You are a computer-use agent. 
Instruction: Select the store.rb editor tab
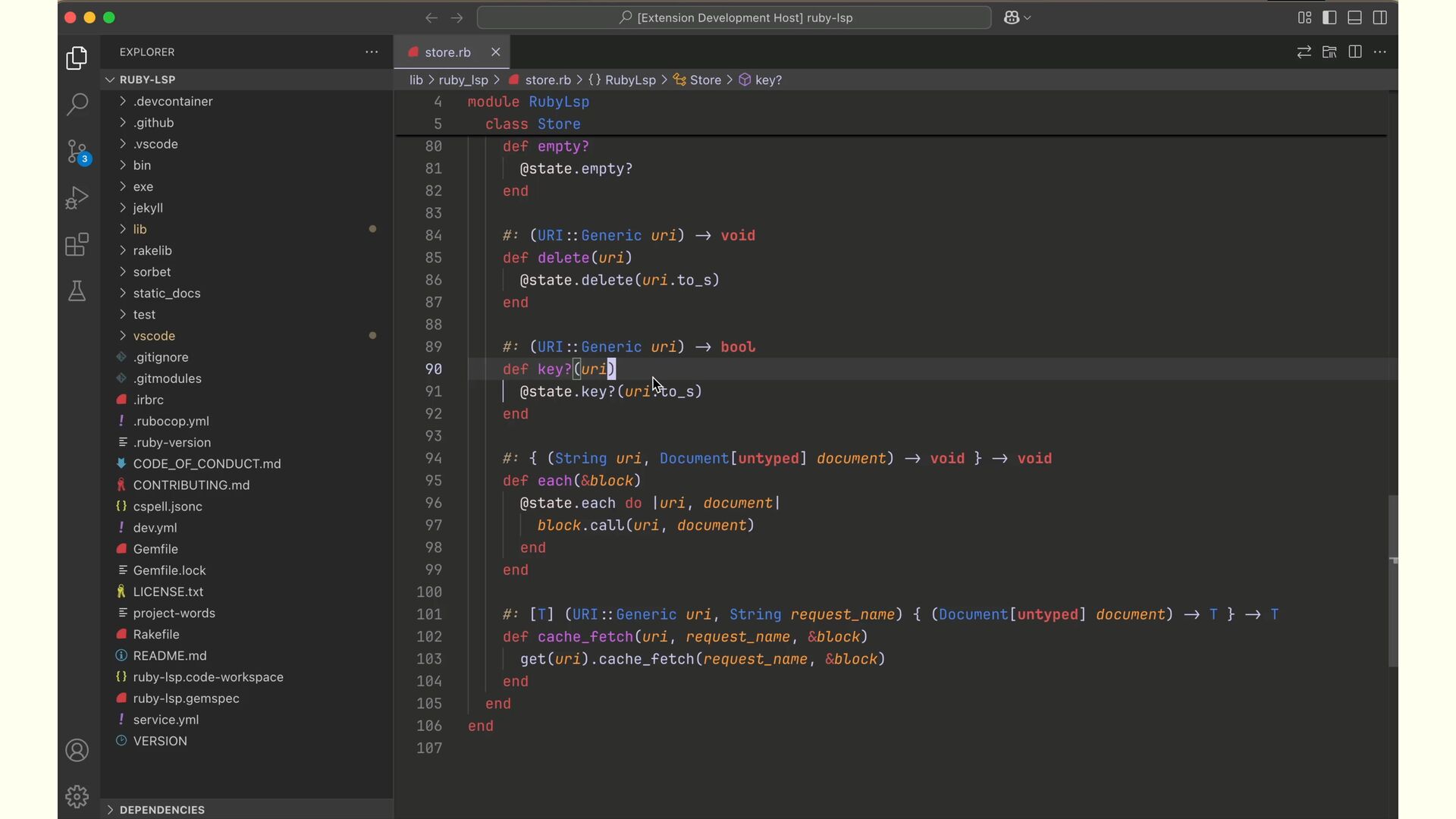[447, 52]
